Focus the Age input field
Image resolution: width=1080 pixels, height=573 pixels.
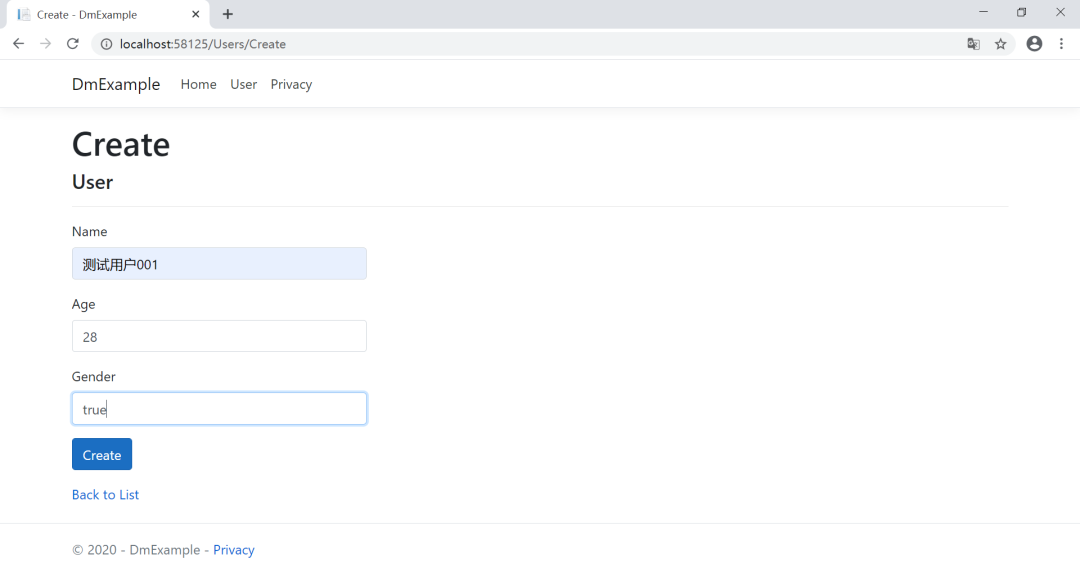point(219,336)
